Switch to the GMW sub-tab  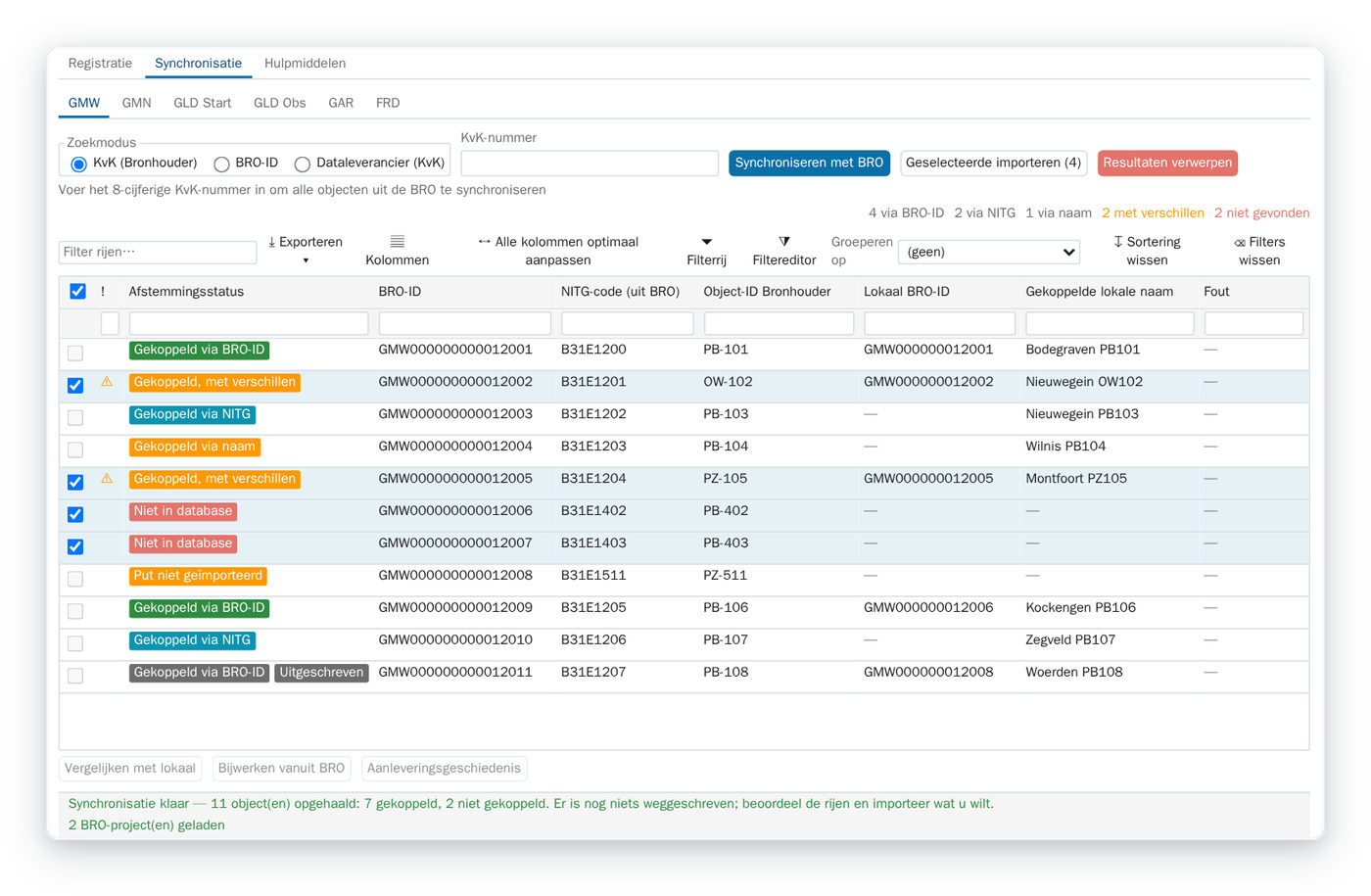coord(84,103)
